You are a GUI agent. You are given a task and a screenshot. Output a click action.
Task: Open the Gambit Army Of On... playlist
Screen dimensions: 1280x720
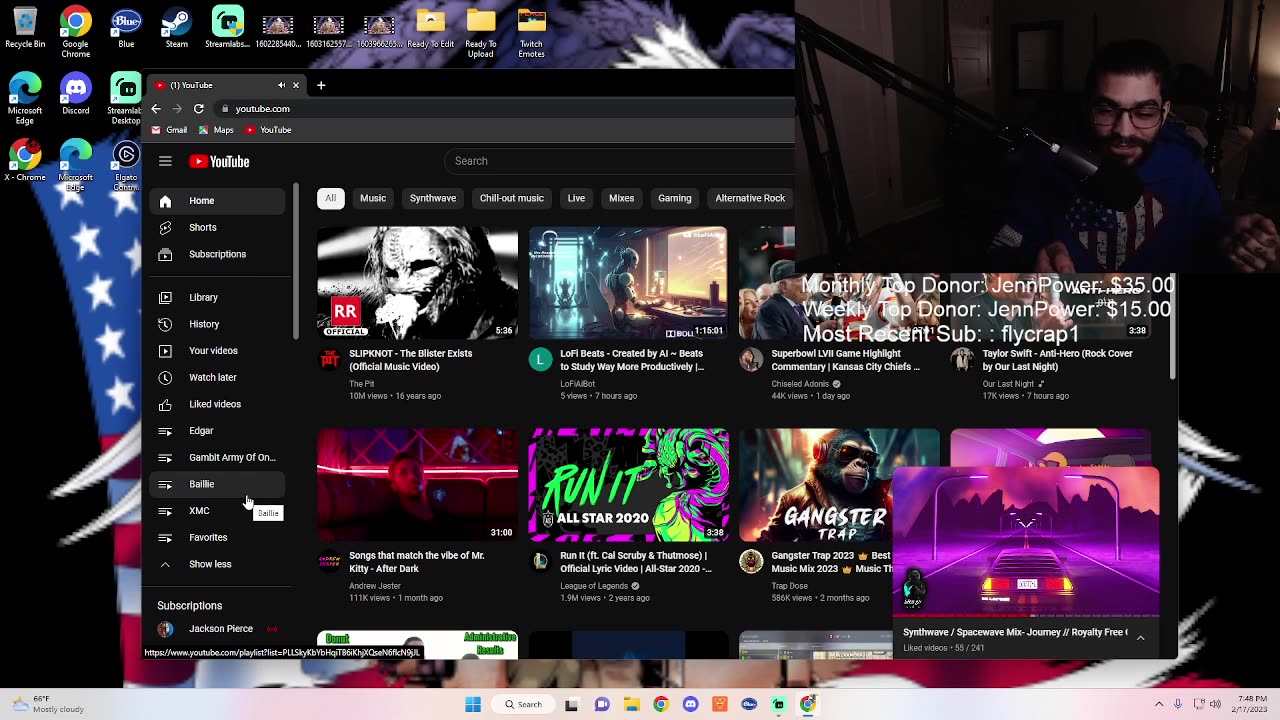217,457
